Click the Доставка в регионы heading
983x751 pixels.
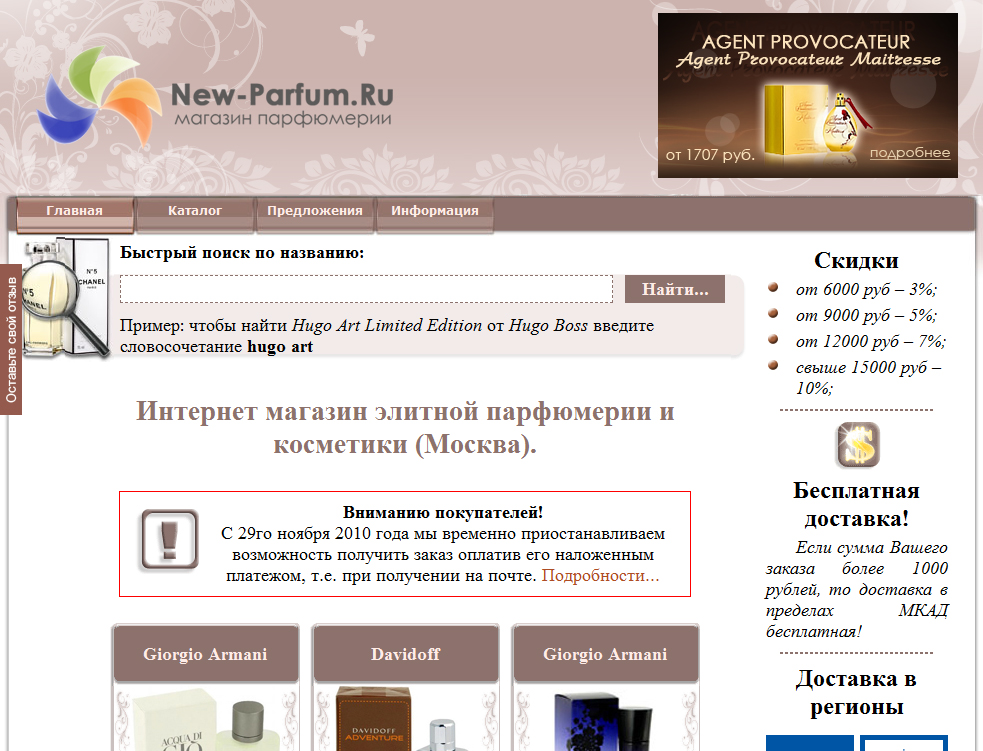tap(856, 693)
